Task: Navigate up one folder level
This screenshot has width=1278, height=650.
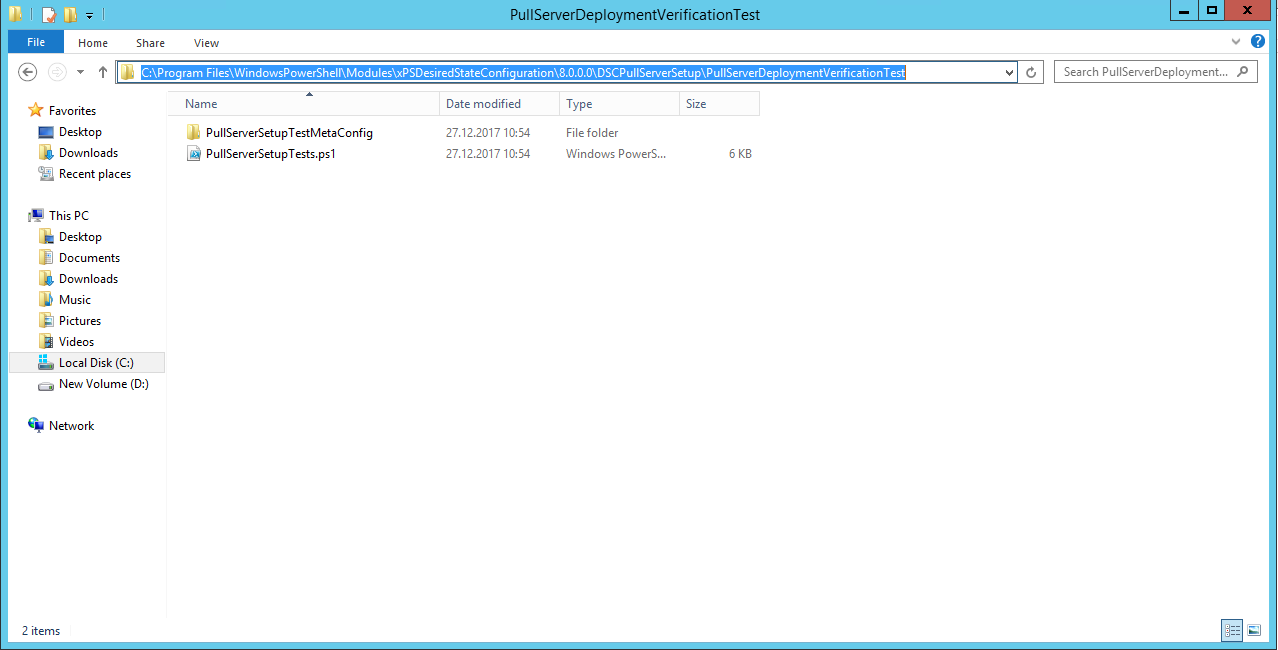Action: (103, 71)
